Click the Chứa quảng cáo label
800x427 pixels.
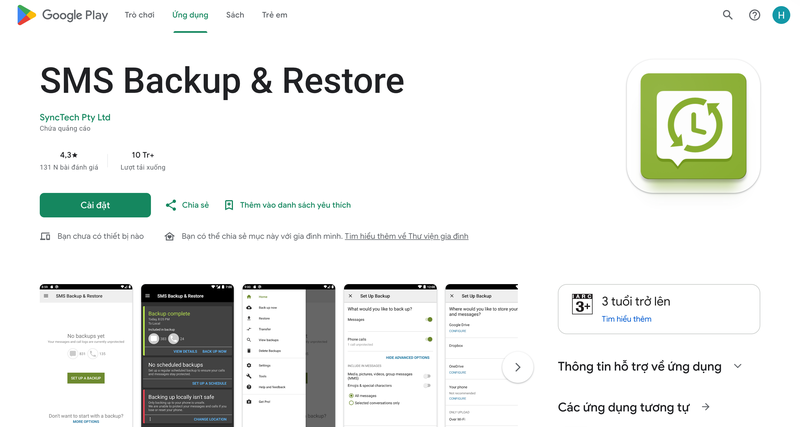(65, 129)
